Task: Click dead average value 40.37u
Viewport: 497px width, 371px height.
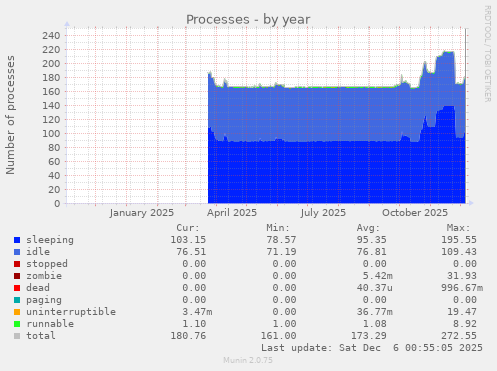Action: coord(375,288)
